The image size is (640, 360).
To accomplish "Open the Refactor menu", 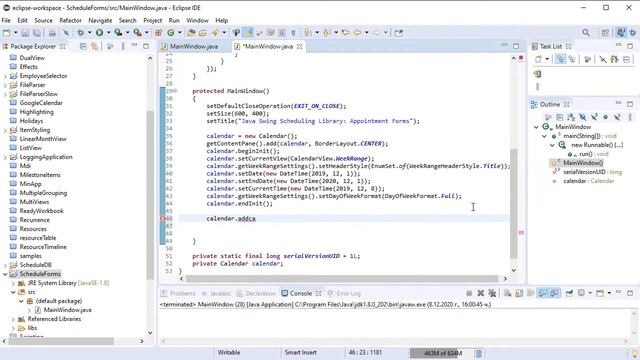I will point(70,20).
